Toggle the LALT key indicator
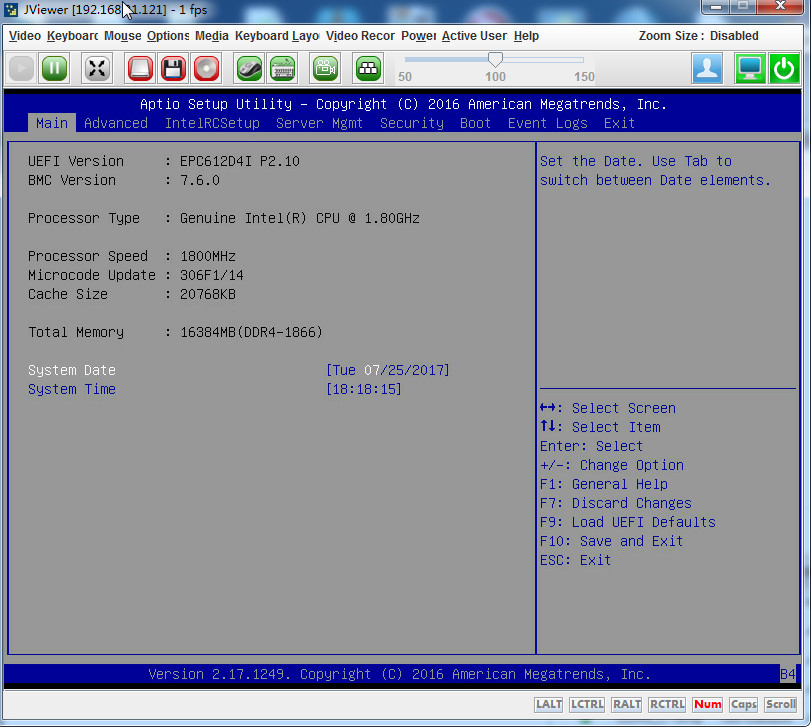The width and height of the screenshot is (811, 727). pos(549,705)
